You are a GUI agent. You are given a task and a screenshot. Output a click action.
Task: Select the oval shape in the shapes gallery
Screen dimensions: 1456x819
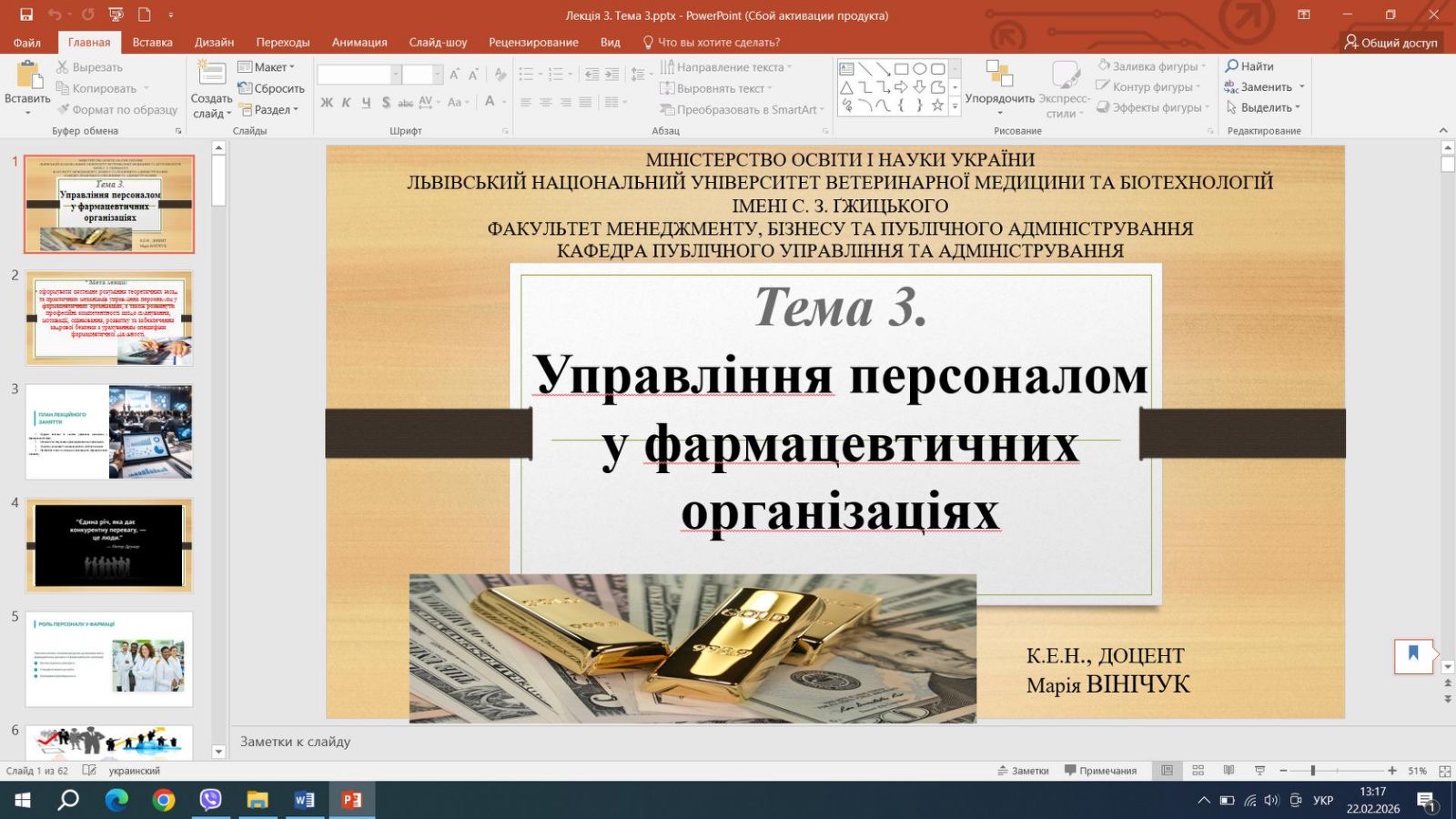click(918, 67)
